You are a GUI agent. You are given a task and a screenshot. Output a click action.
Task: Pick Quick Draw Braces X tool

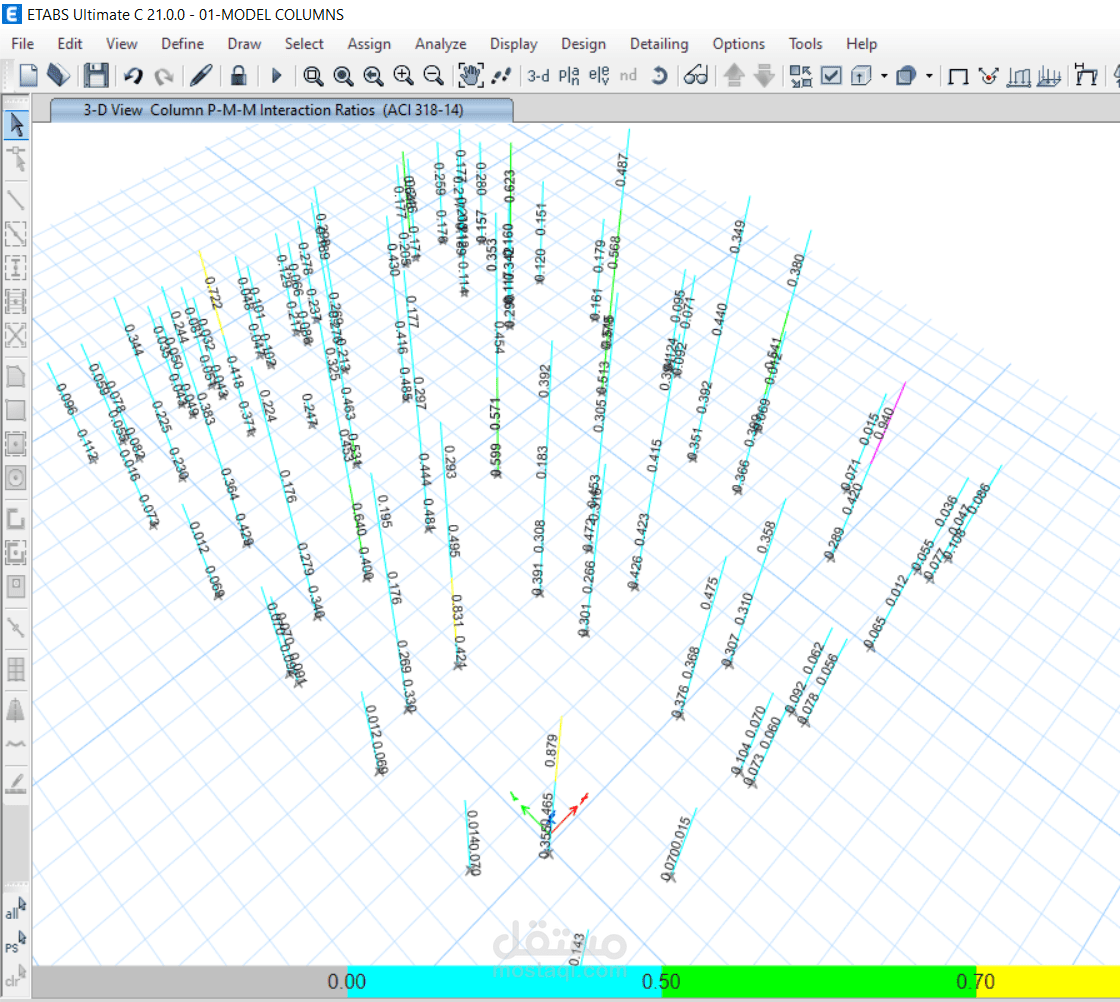pyautogui.click(x=16, y=335)
